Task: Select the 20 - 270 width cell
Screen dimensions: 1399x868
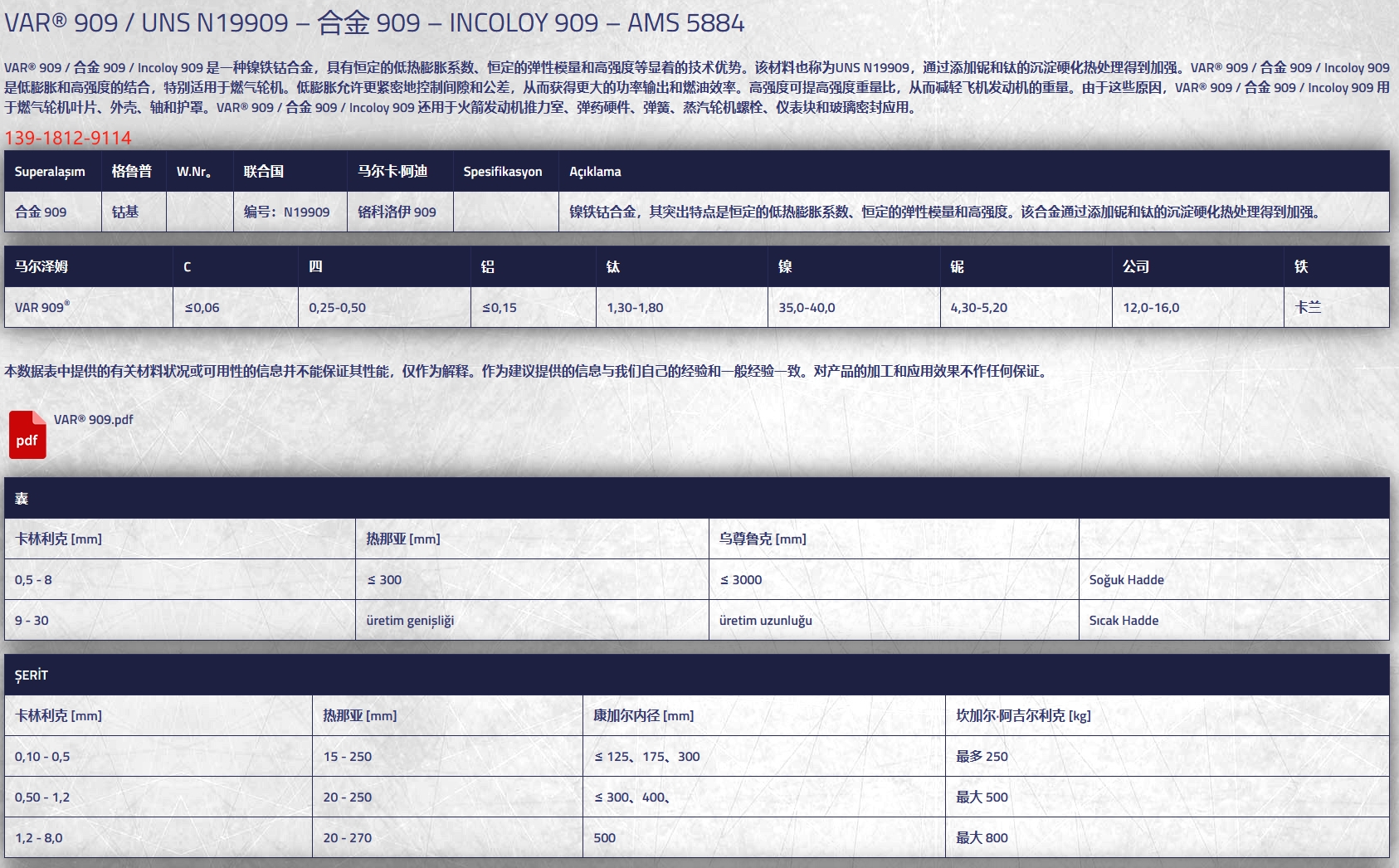Action: 448,837
